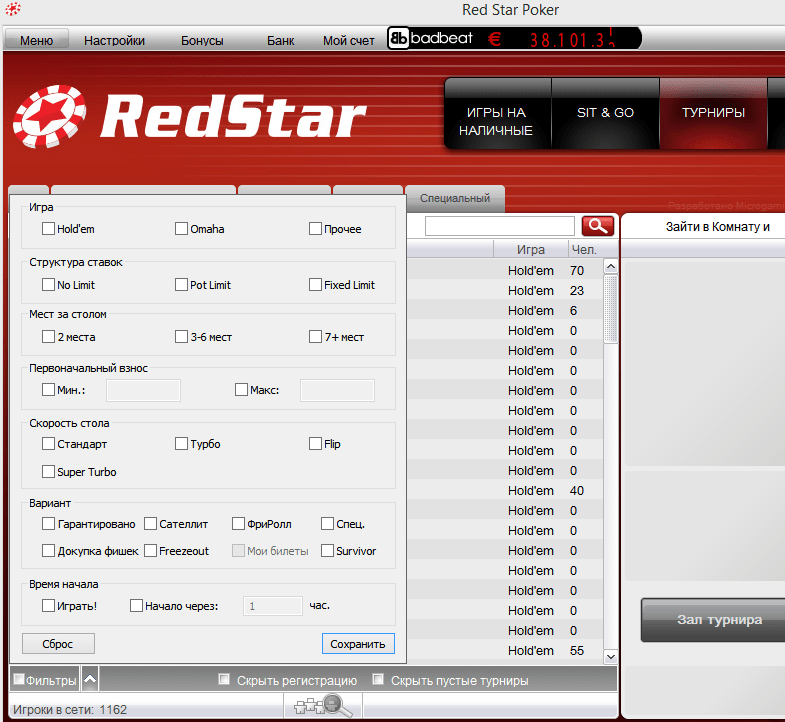Click the Сброс reset button
The image size is (785, 722).
[x=58, y=643]
